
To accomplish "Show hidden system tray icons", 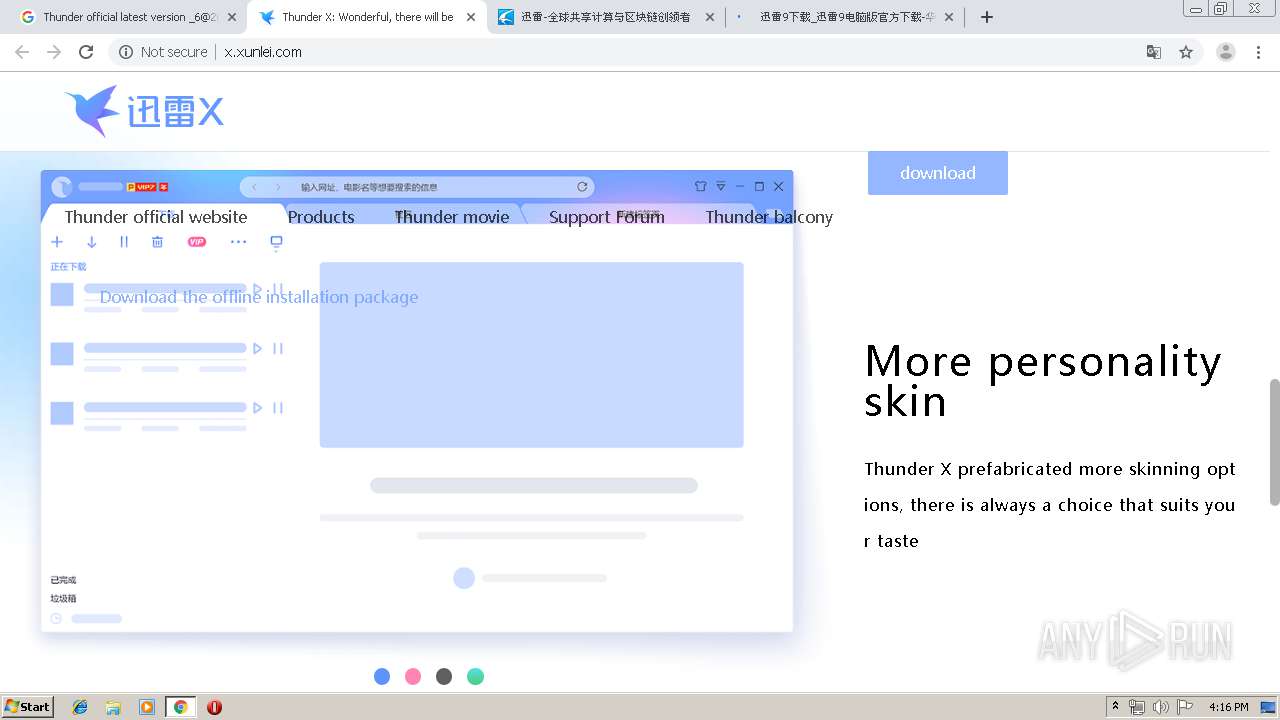I will (1115, 707).
